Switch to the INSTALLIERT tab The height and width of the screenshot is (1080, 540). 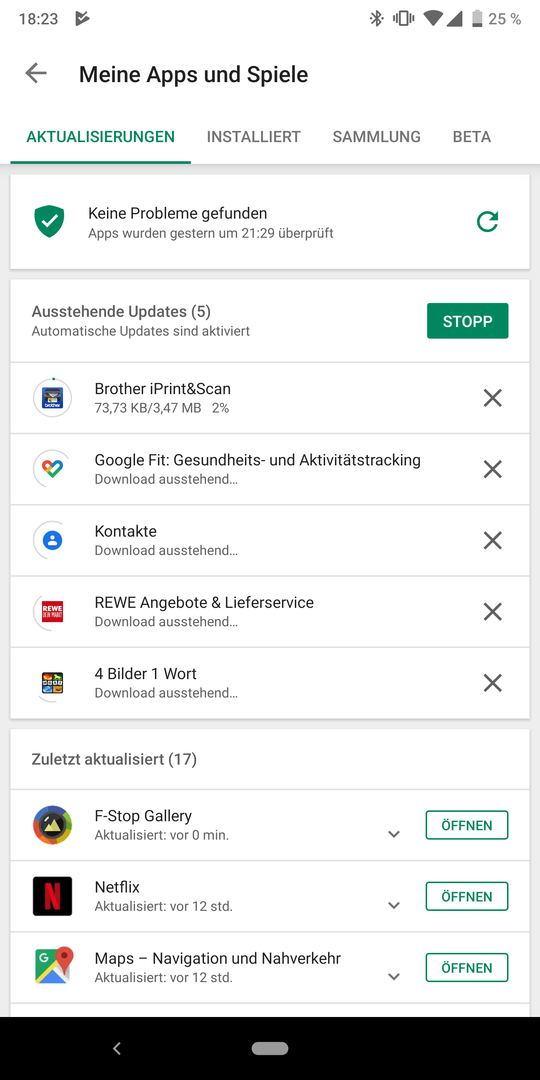point(253,136)
